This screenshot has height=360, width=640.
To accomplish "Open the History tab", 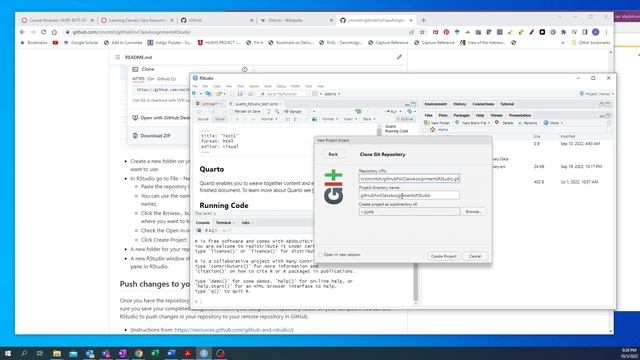I will [460, 104].
